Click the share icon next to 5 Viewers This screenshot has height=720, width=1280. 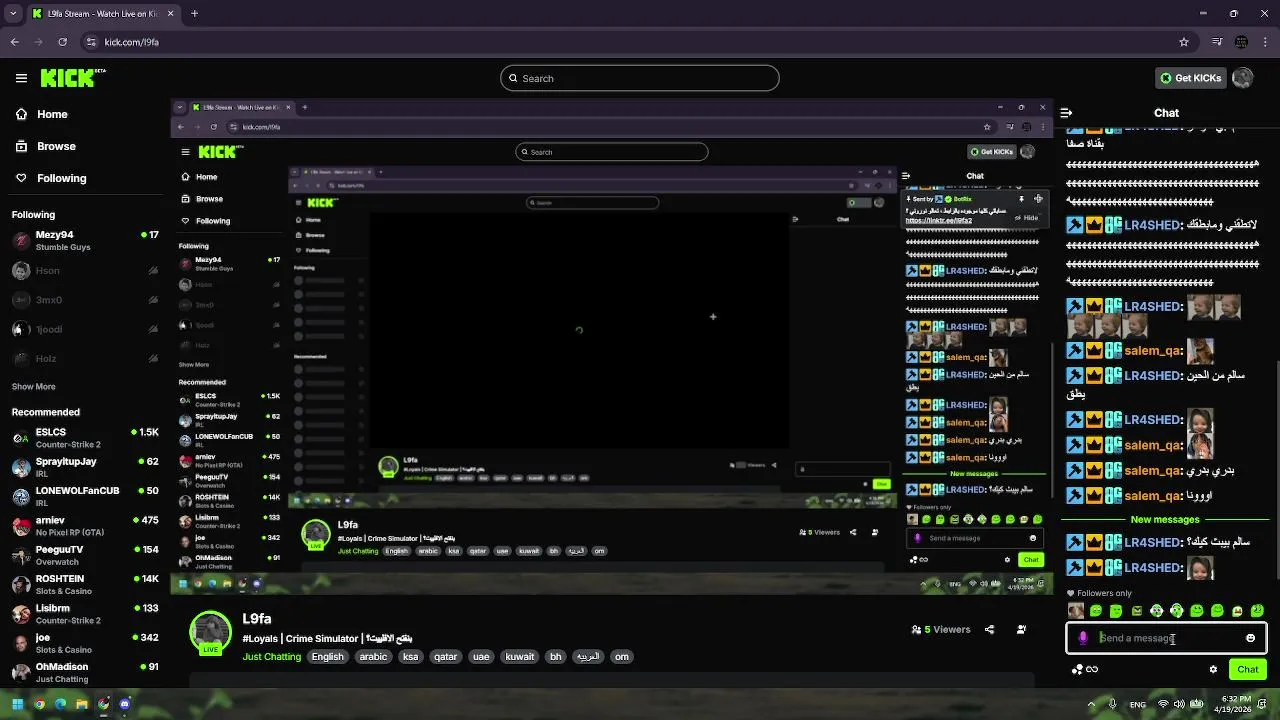[x=989, y=630]
